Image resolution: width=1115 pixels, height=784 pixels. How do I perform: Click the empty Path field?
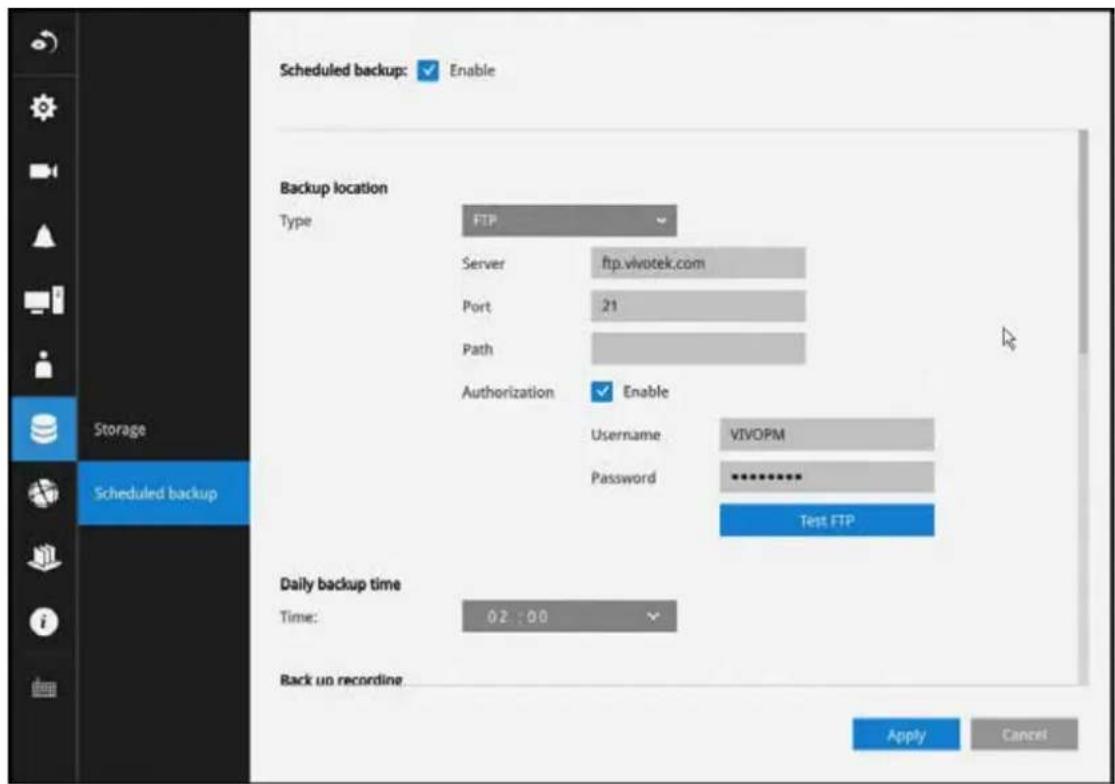pyautogui.click(x=698, y=349)
